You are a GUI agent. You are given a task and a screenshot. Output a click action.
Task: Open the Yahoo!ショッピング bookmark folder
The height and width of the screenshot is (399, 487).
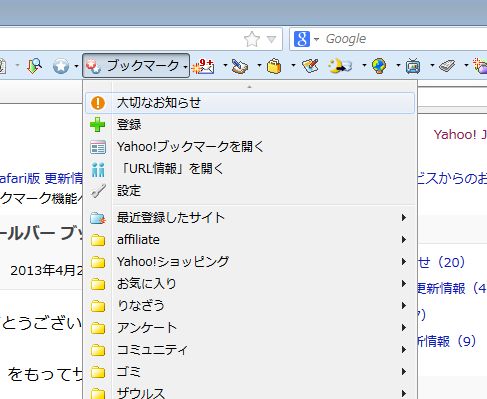(x=250, y=262)
